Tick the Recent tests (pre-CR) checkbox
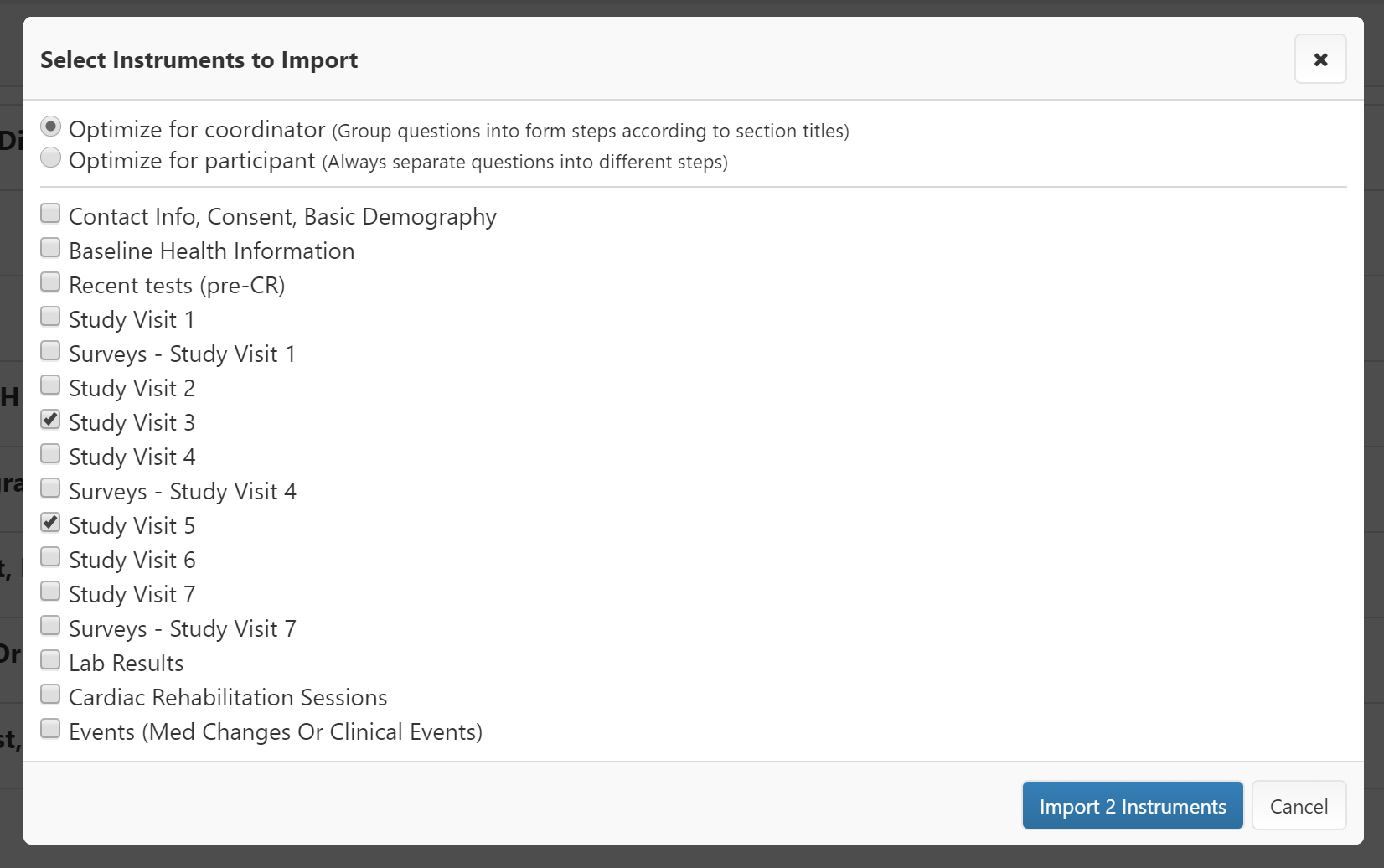 (51, 282)
